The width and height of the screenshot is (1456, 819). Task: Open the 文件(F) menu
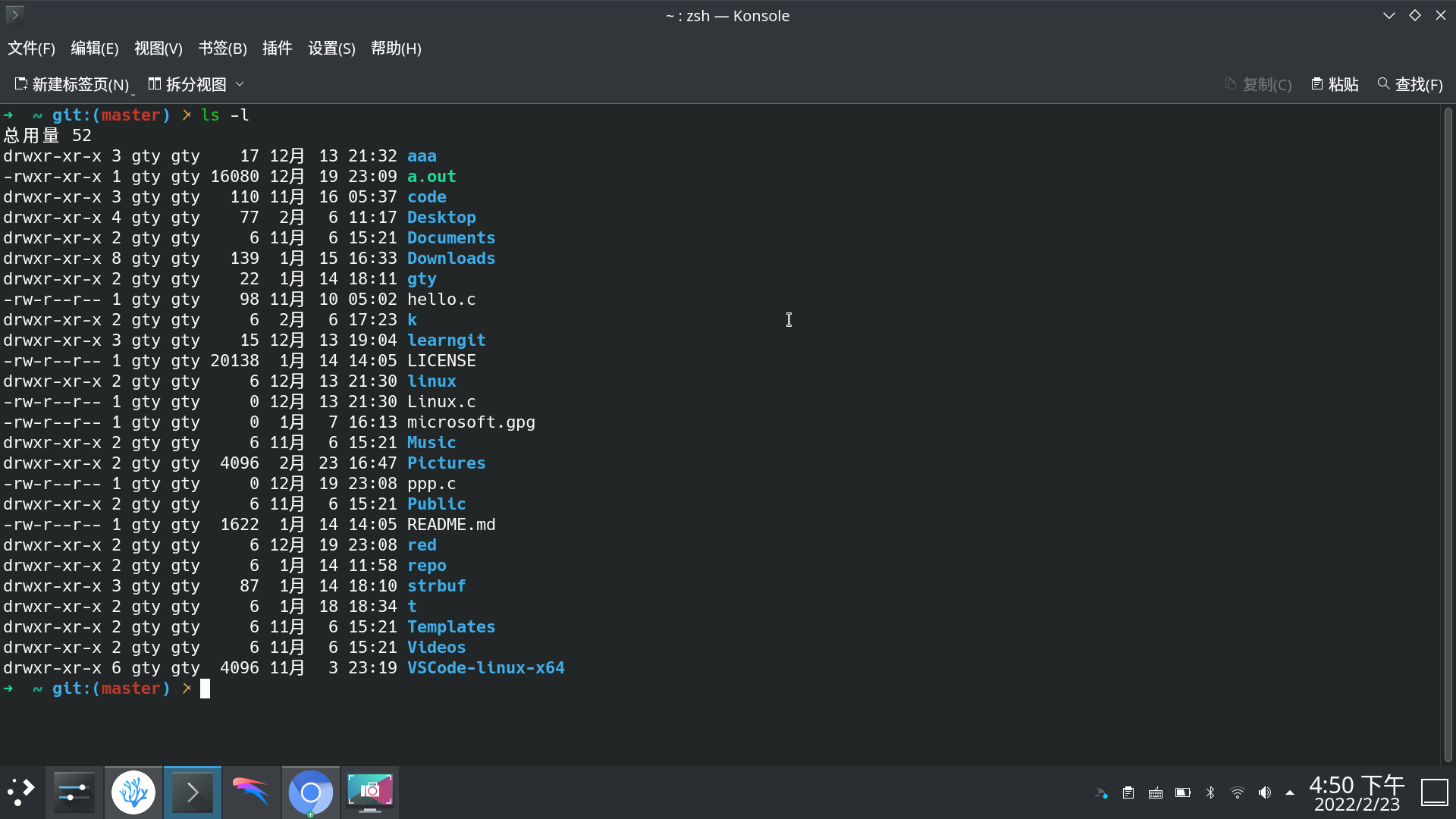[x=31, y=49]
